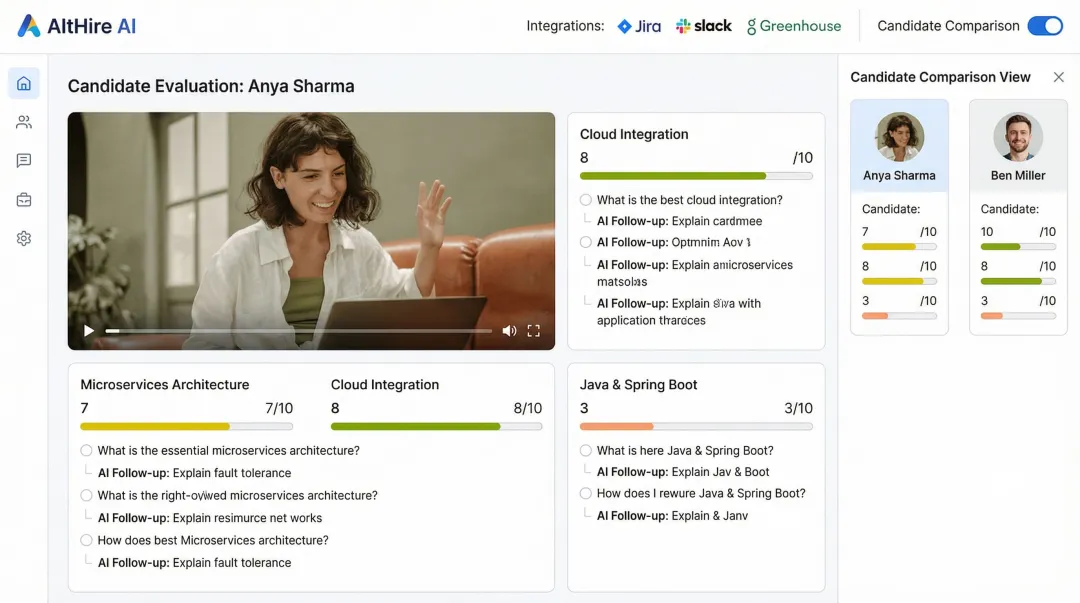Image resolution: width=1080 pixels, height=603 pixels.
Task: Disable the Candidate Comparison toggle
Action: coord(1043,25)
